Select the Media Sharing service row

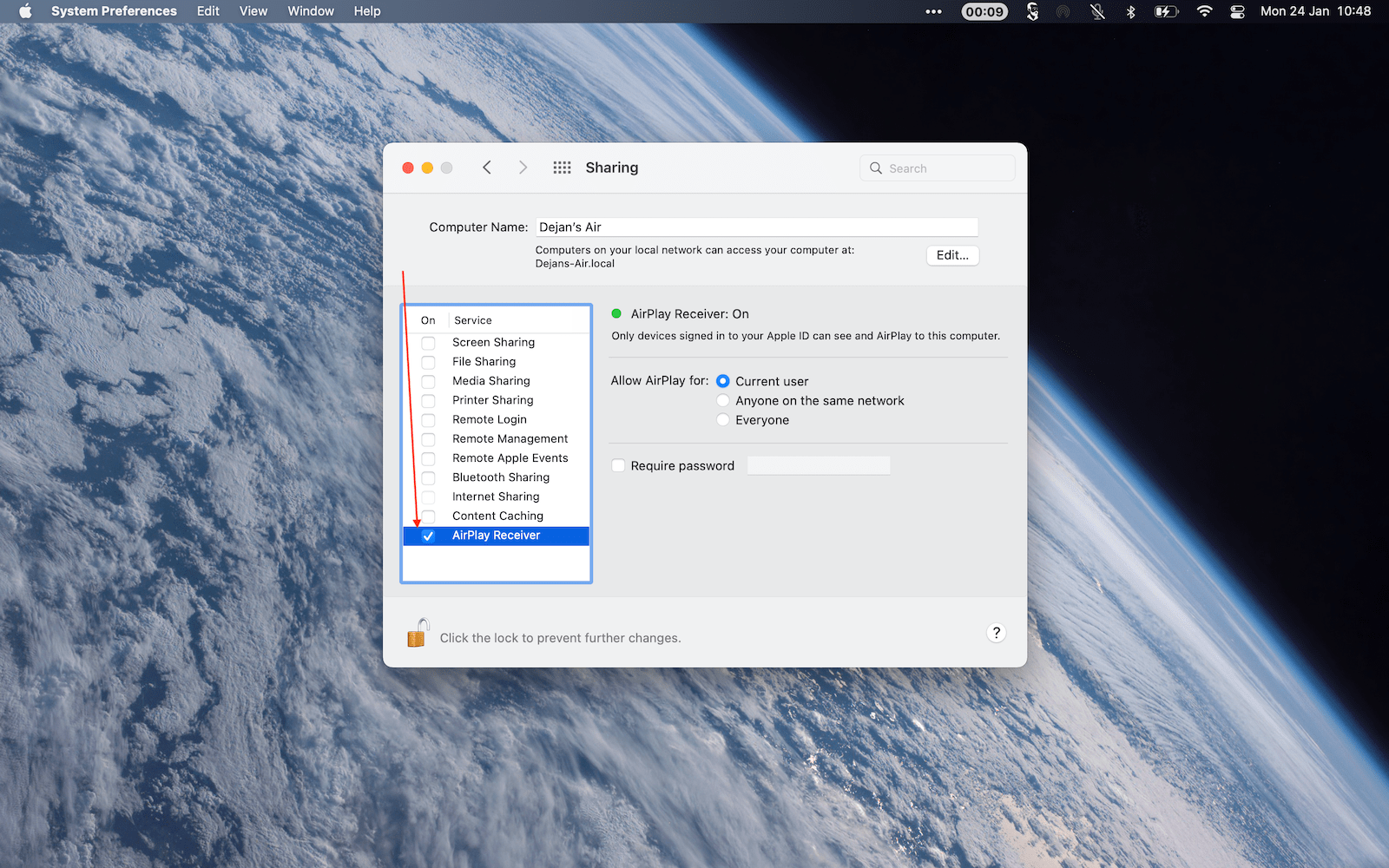[x=497, y=381]
